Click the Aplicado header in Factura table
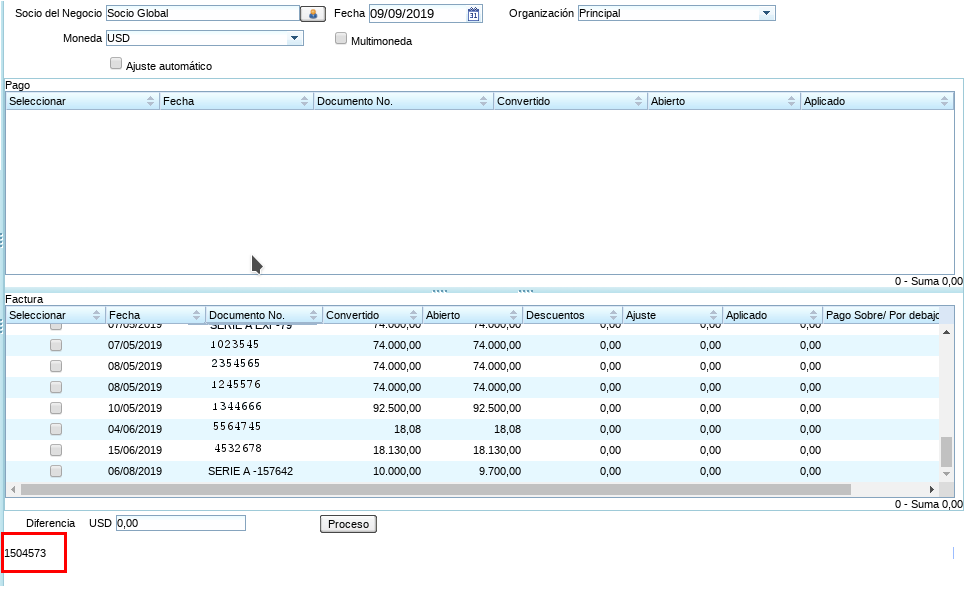 click(771, 315)
